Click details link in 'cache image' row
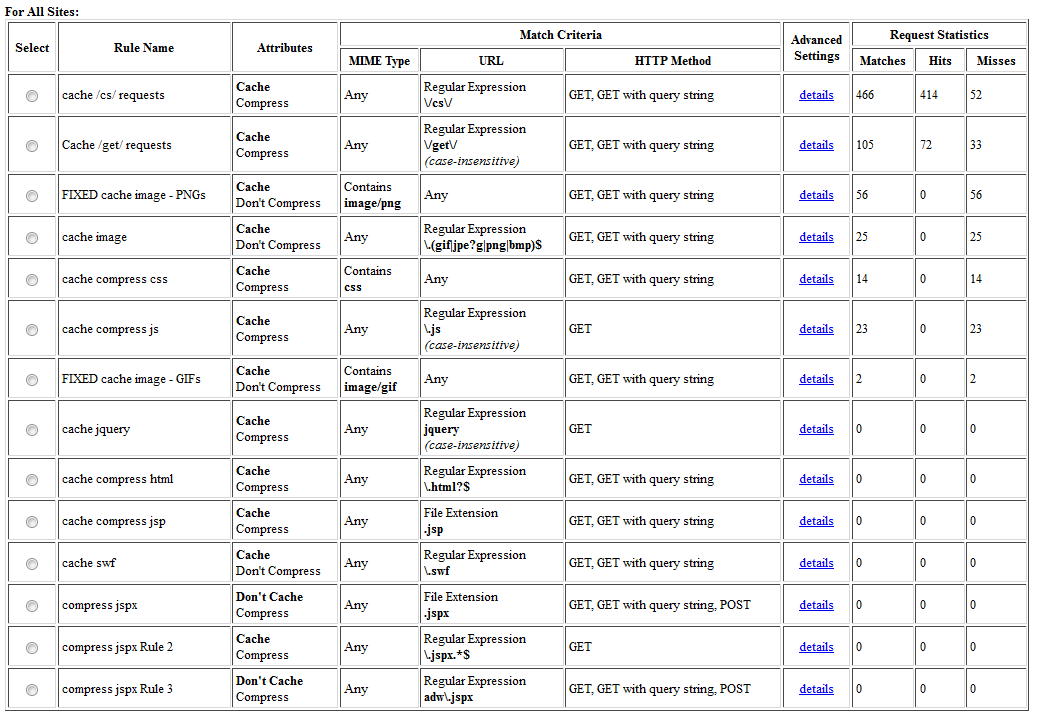 [x=816, y=237]
